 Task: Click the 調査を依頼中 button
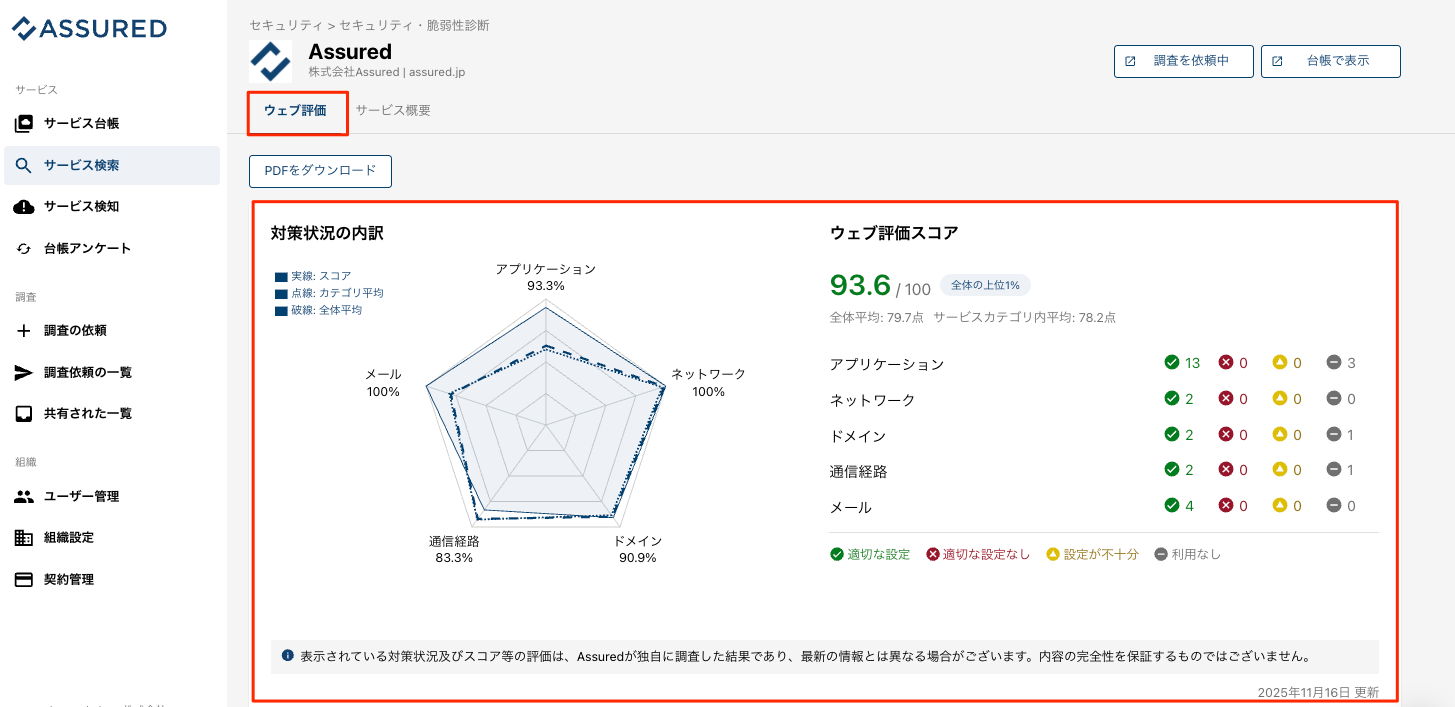click(1184, 61)
